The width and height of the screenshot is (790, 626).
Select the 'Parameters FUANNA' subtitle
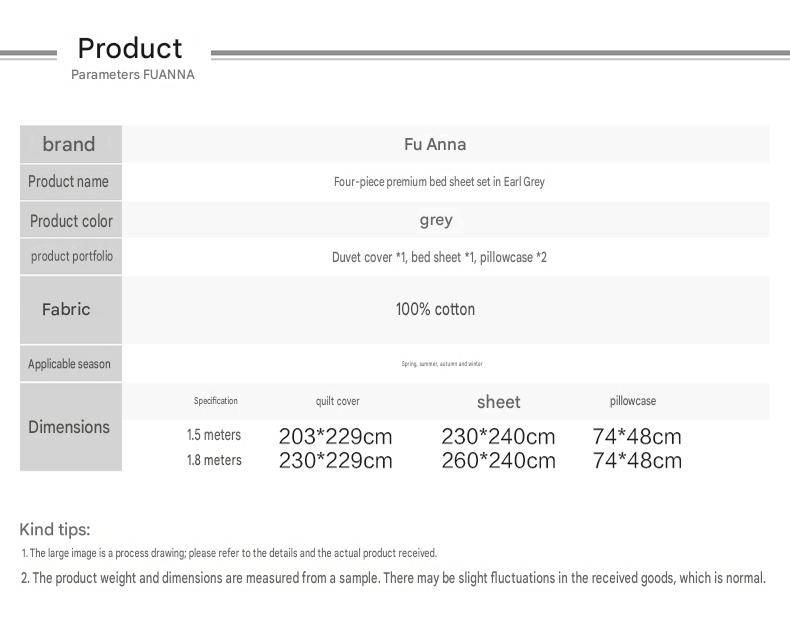pos(133,75)
